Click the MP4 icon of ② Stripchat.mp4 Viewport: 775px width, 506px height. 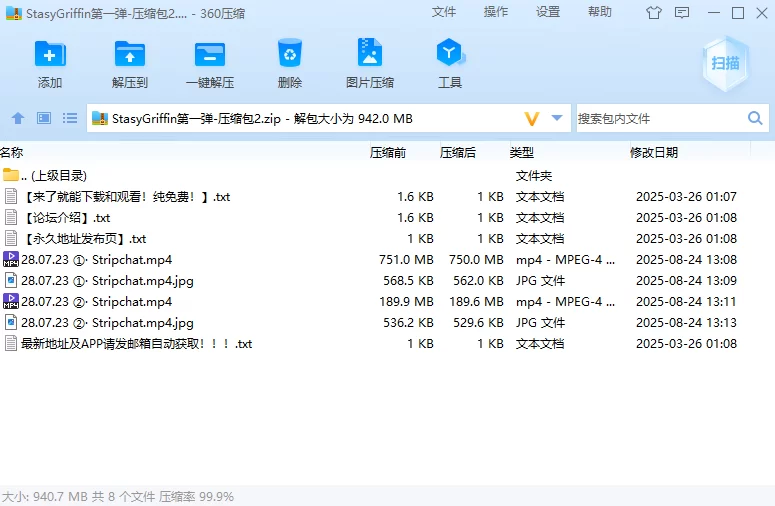pyautogui.click(x=11, y=301)
